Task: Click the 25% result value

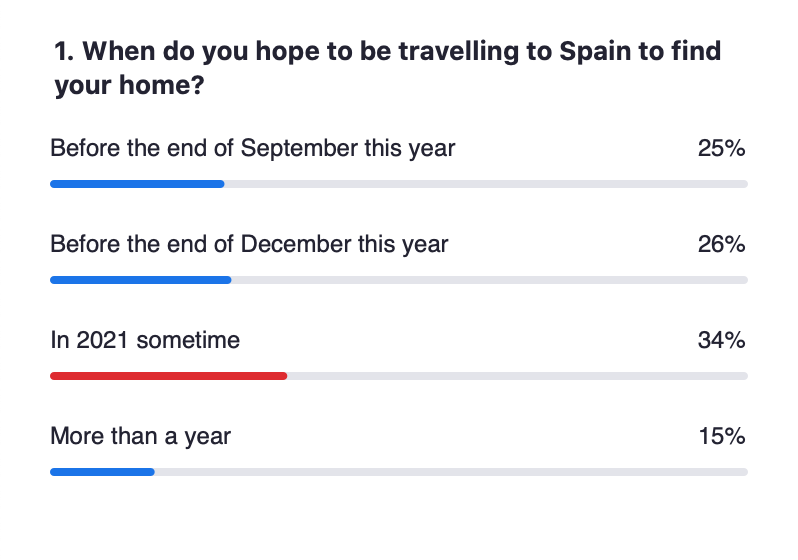Action: [721, 149]
